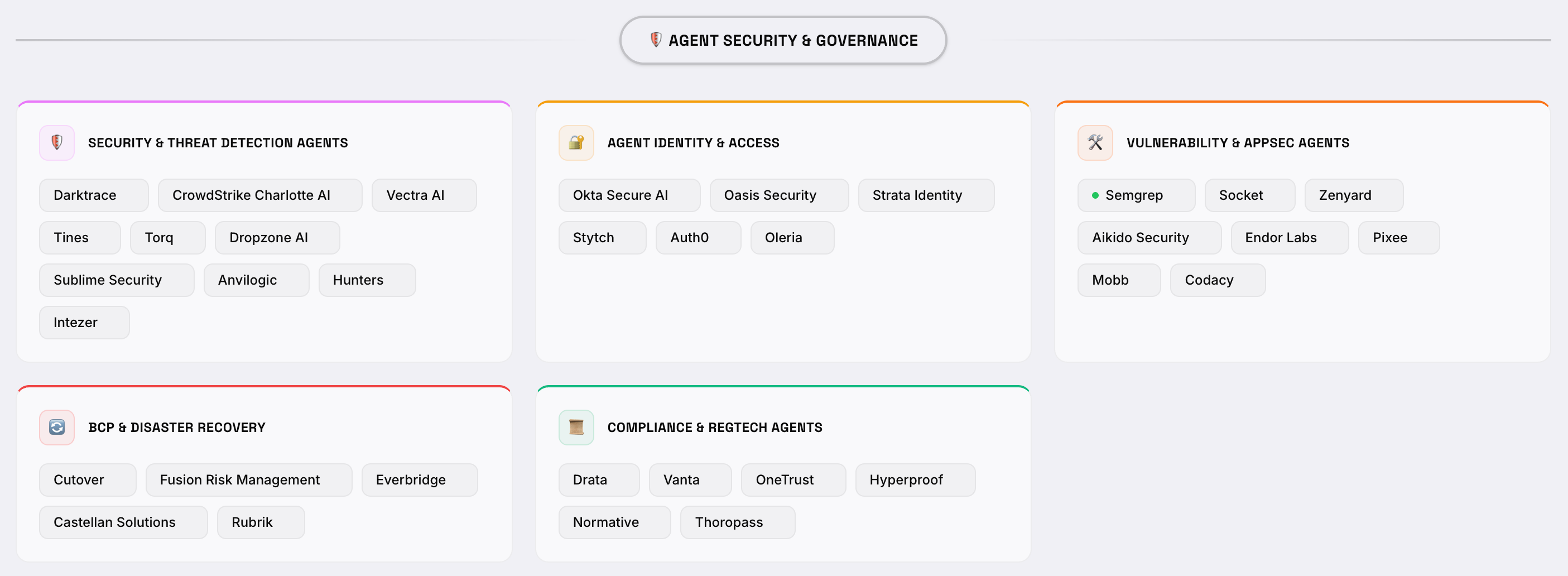Open Castellan Solutions
The height and width of the screenshot is (576, 1568).
pos(123,523)
